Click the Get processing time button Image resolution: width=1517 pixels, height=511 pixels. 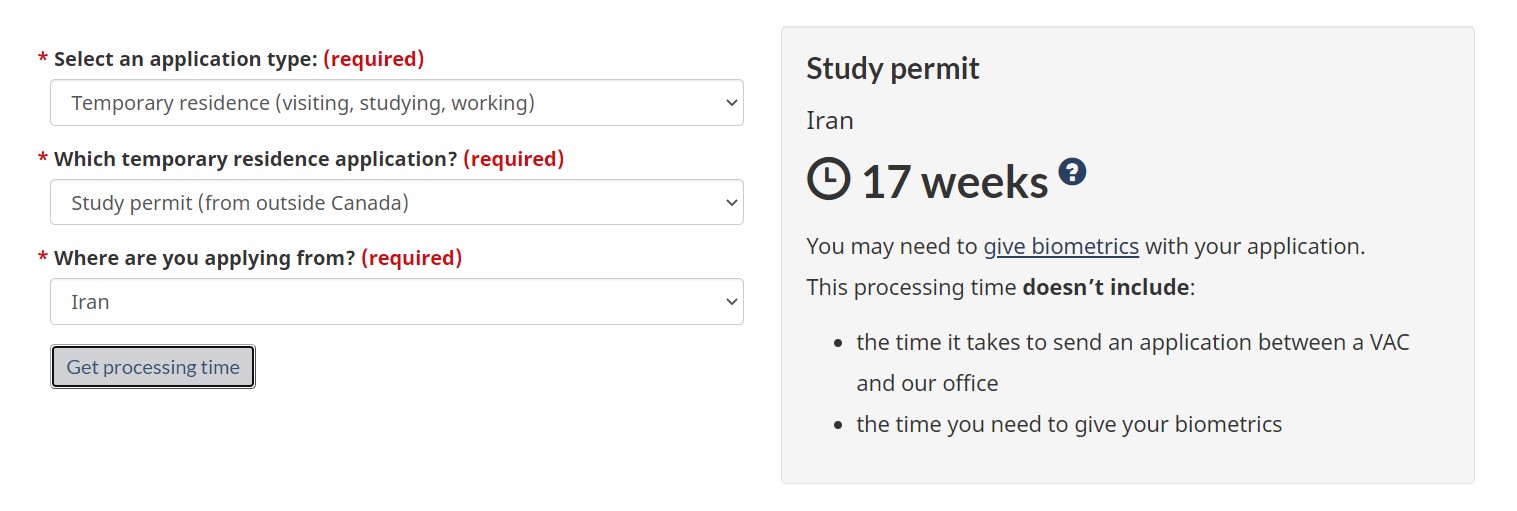point(153,367)
